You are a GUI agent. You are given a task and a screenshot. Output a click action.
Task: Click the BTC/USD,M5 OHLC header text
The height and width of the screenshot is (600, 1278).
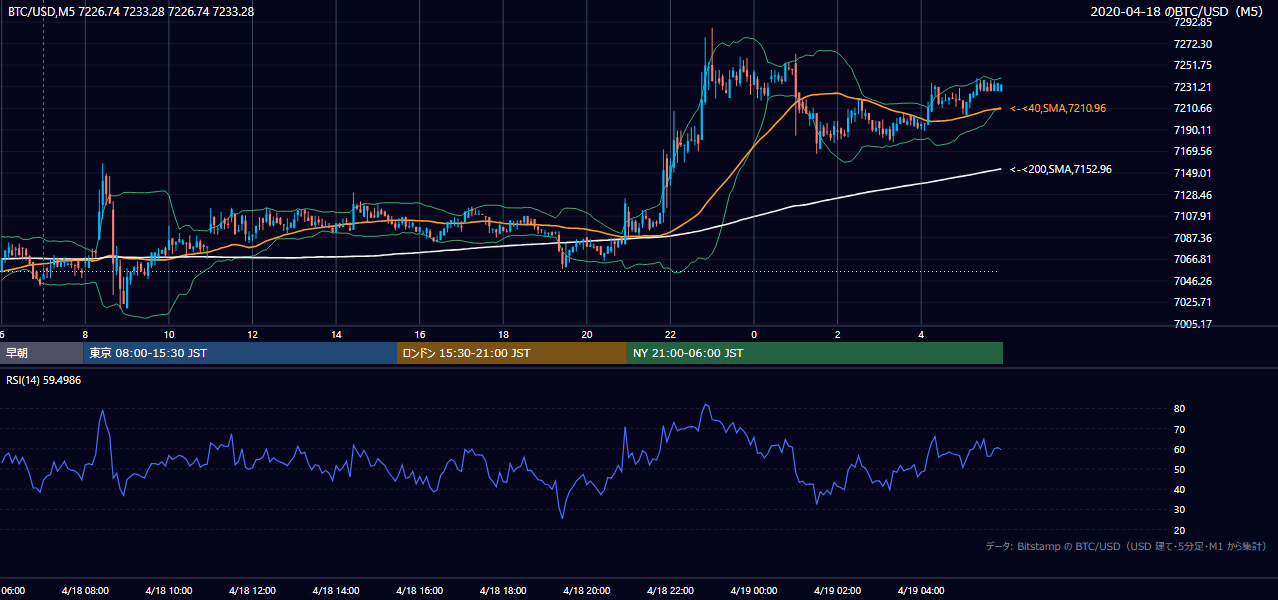point(130,11)
